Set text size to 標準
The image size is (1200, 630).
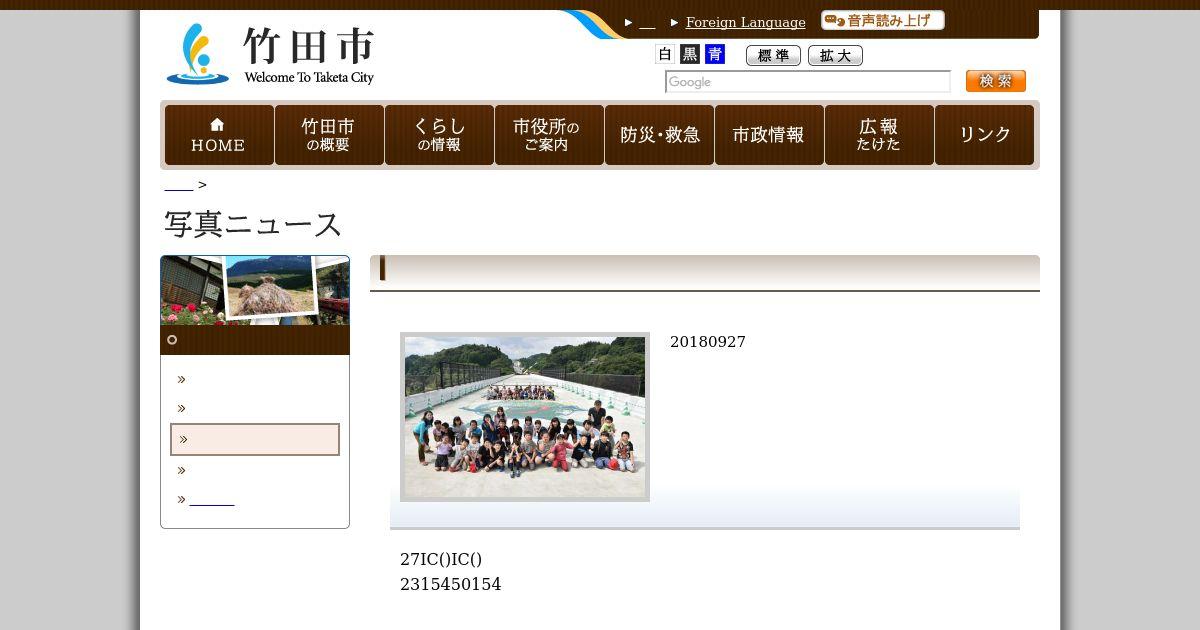[773, 56]
